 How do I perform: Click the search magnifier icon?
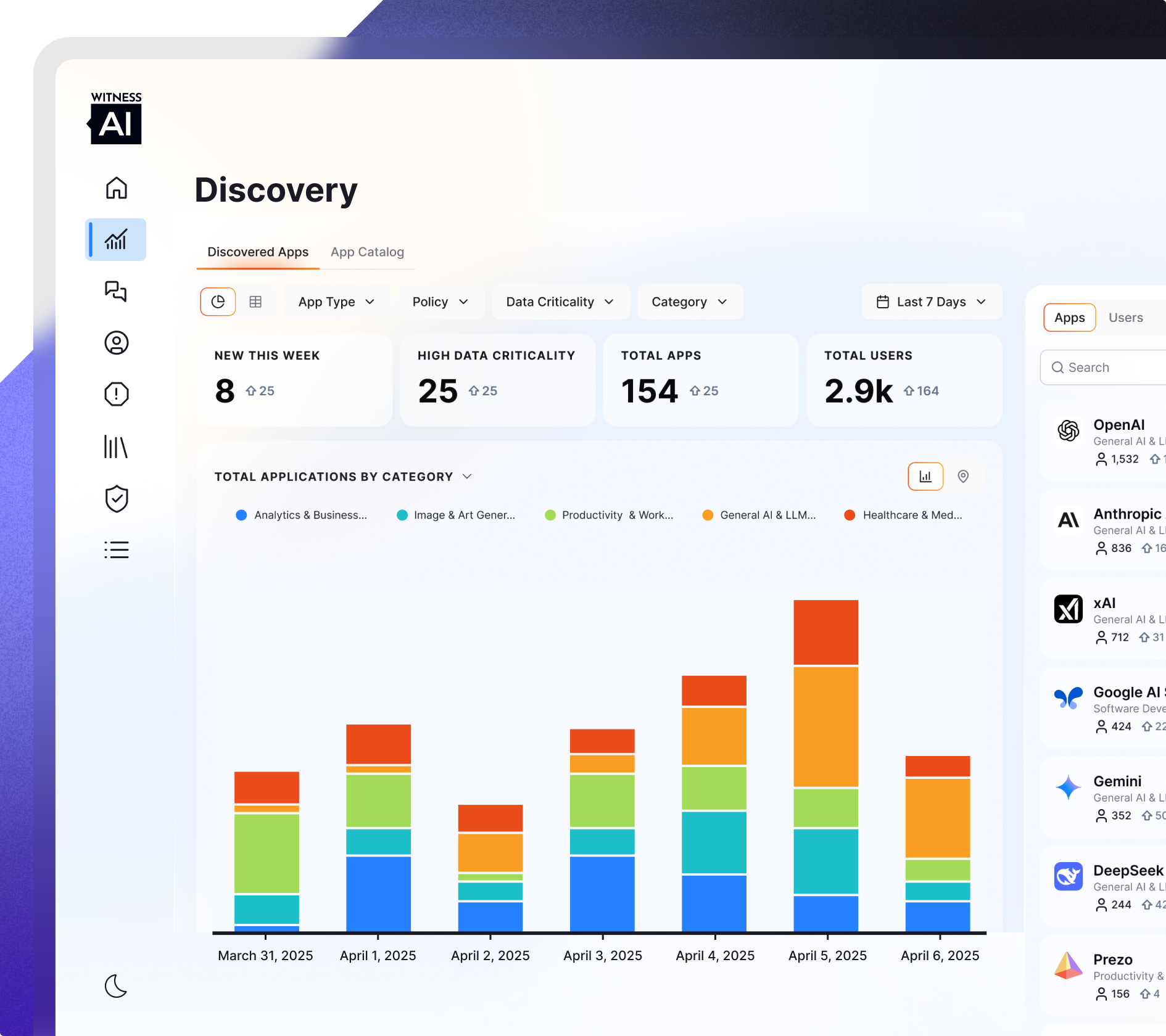click(1057, 368)
